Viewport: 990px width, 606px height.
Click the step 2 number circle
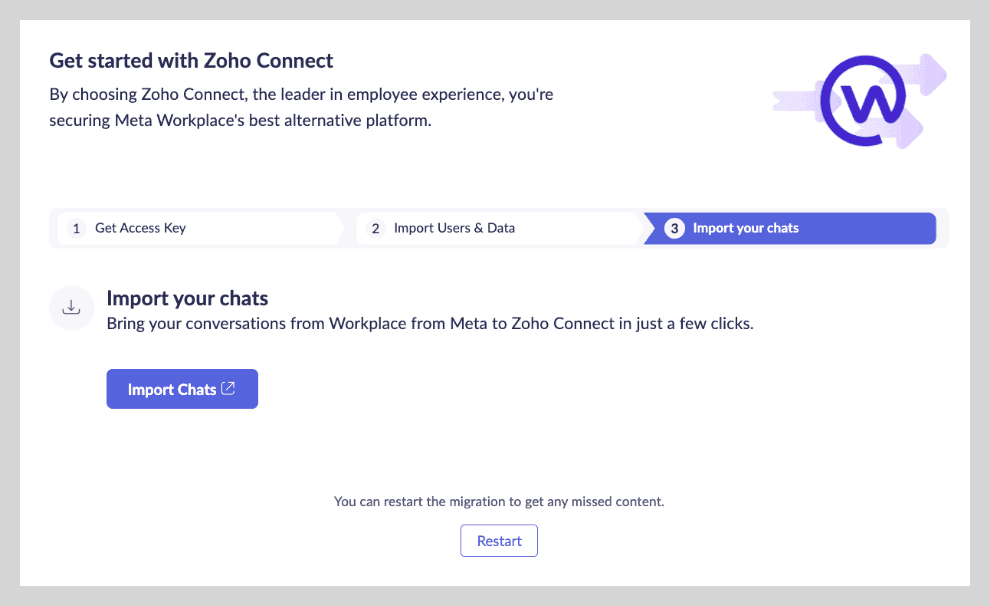[375, 228]
